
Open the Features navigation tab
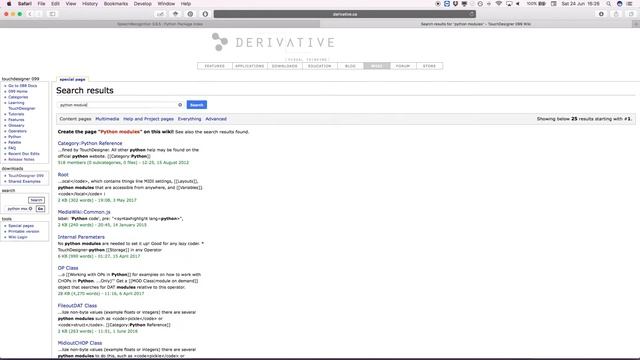[x=215, y=66]
